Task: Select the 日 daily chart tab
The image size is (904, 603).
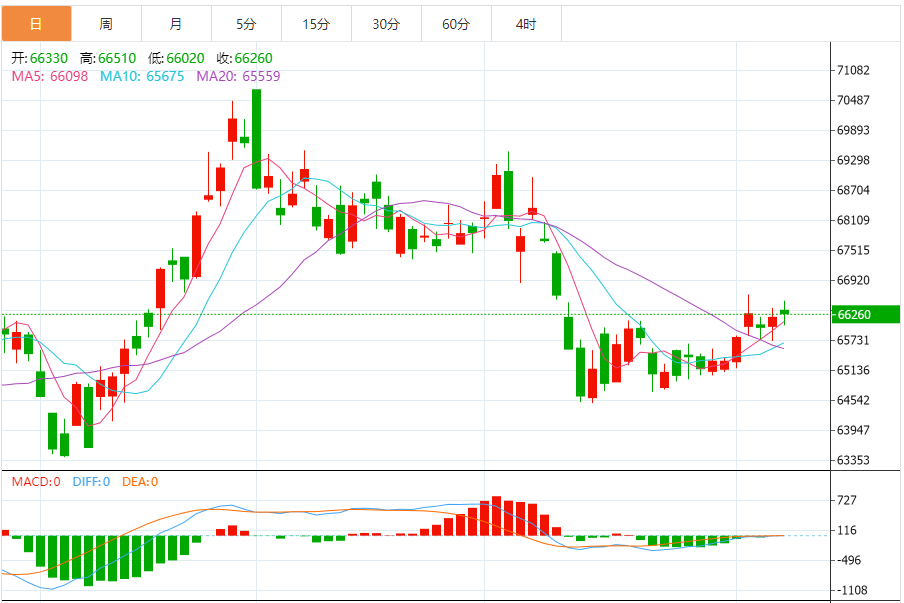Action: (x=36, y=24)
